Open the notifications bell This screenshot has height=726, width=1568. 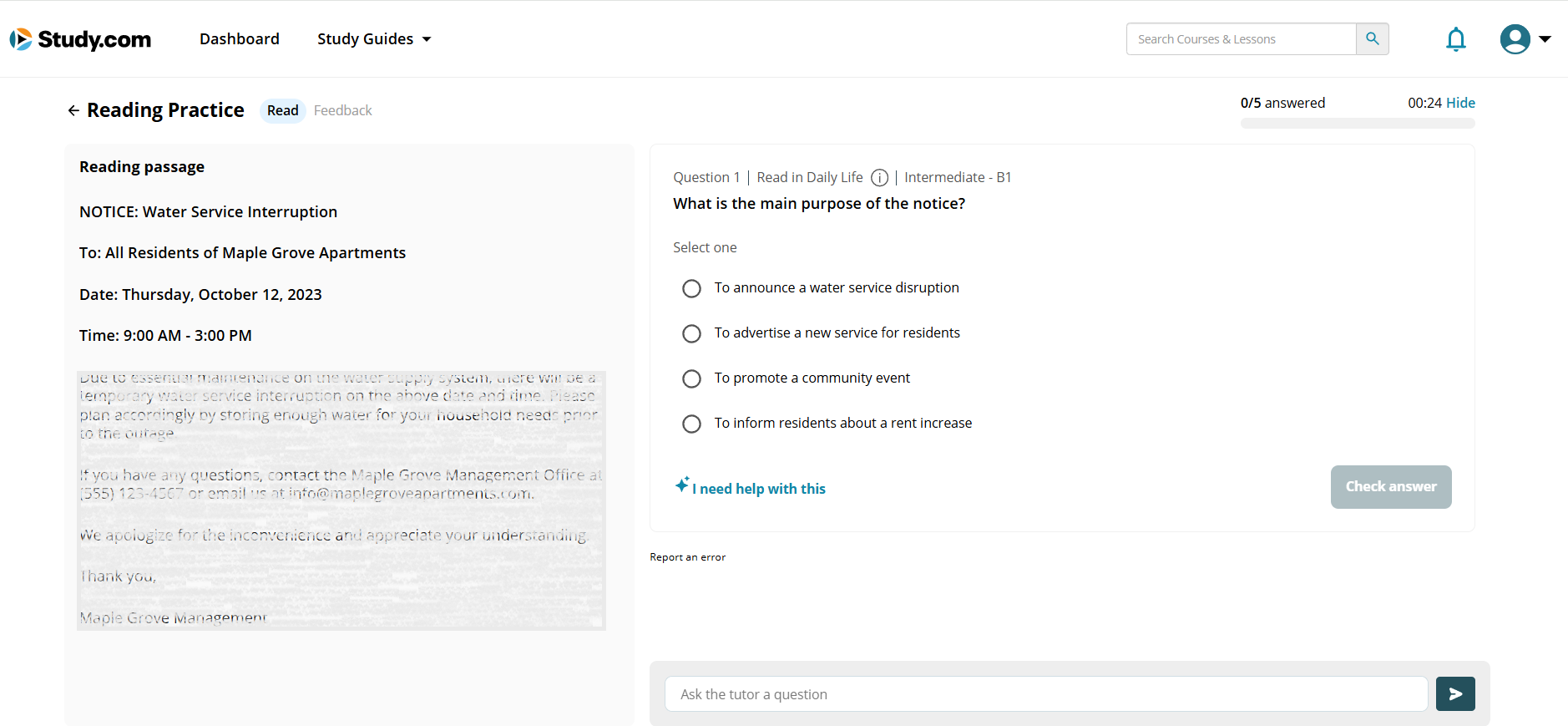click(1455, 39)
